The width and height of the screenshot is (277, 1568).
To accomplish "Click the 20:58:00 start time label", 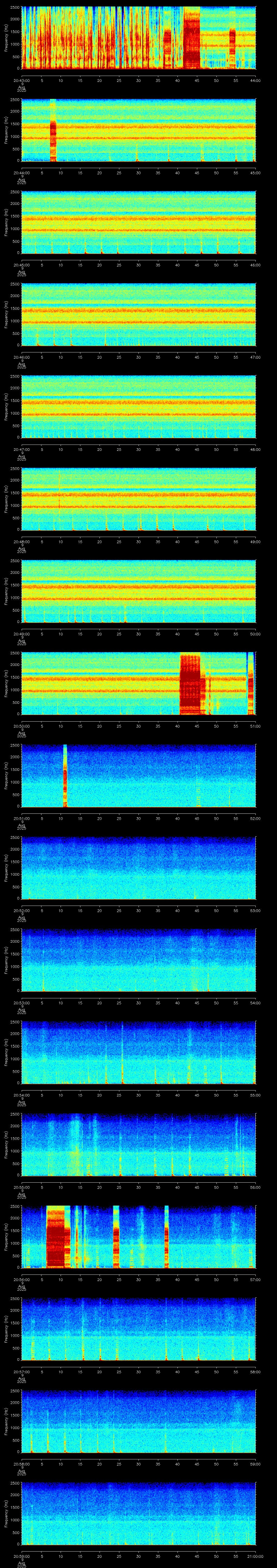I will tap(22, 1464).
